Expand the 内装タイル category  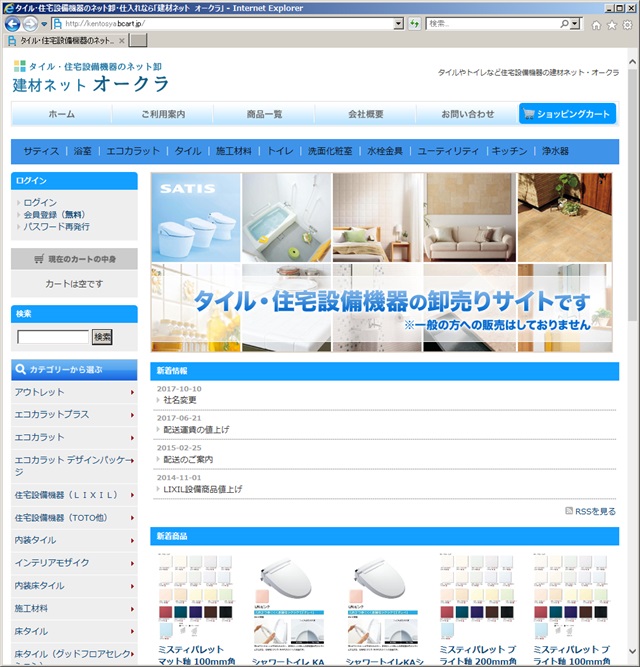pos(74,540)
